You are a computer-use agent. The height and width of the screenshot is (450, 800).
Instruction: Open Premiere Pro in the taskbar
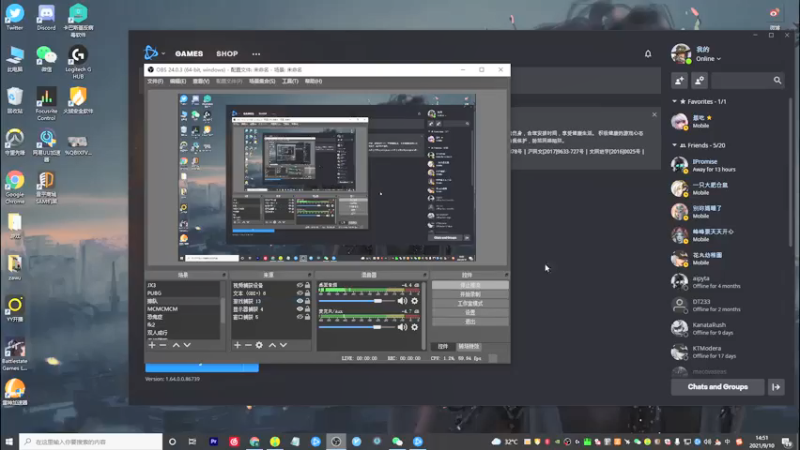pos(214,441)
